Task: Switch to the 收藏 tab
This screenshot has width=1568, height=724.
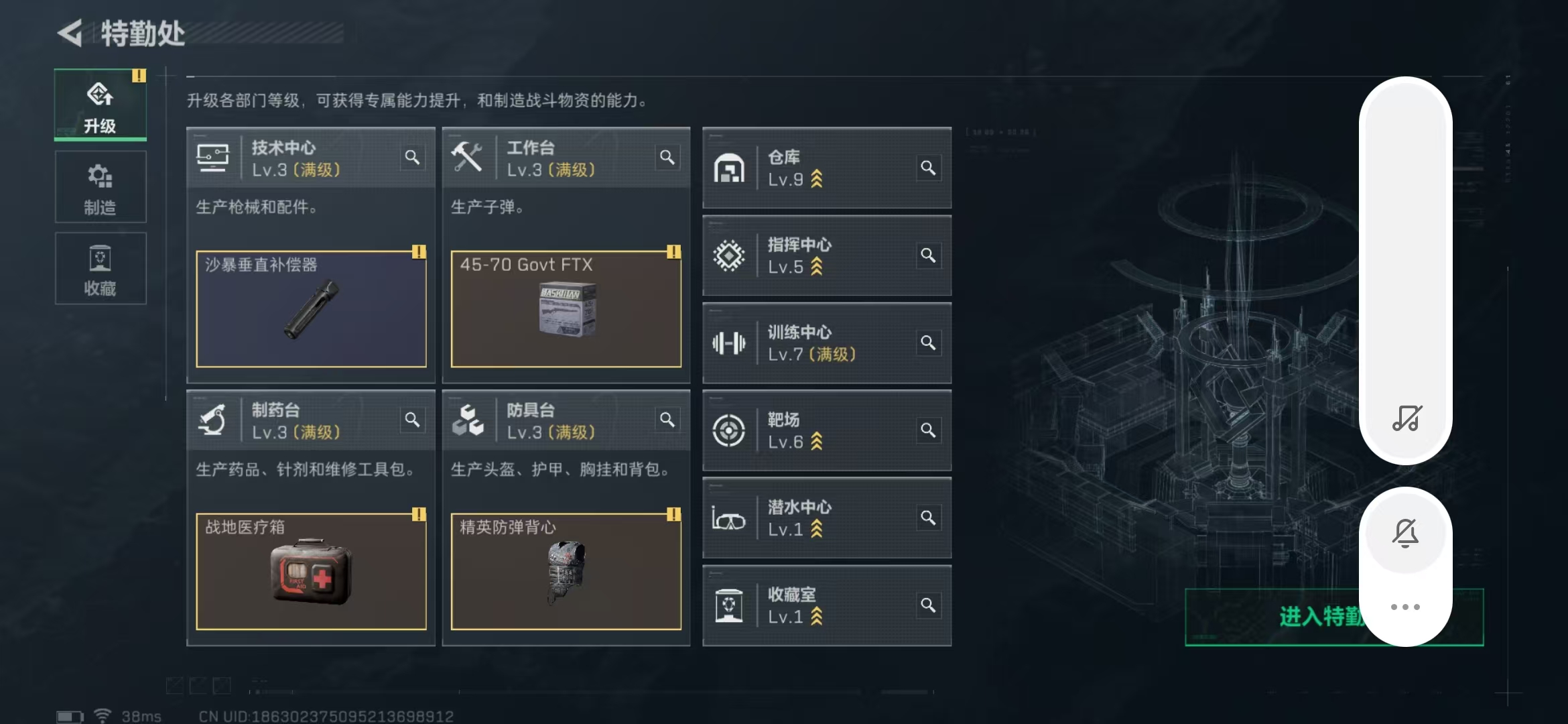Action: (101, 268)
